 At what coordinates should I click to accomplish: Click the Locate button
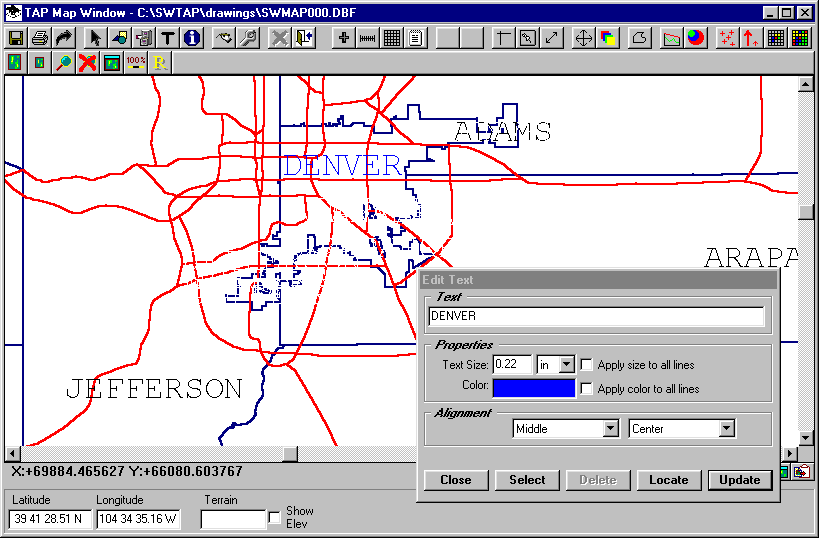pos(669,480)
